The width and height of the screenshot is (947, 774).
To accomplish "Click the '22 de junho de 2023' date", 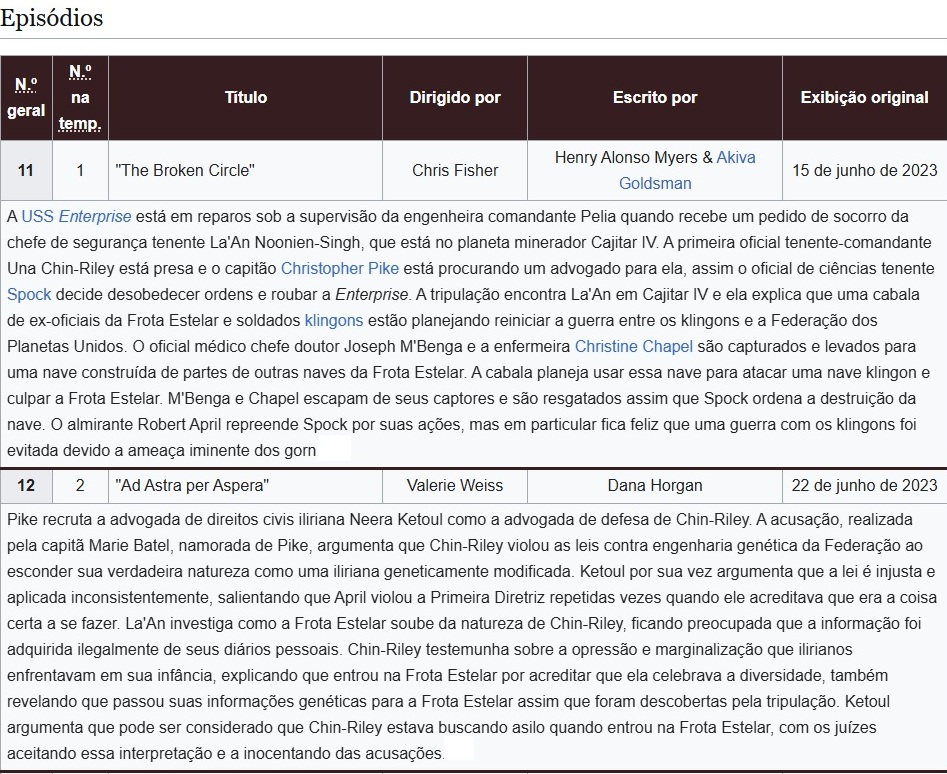I will tap(864, 485).
